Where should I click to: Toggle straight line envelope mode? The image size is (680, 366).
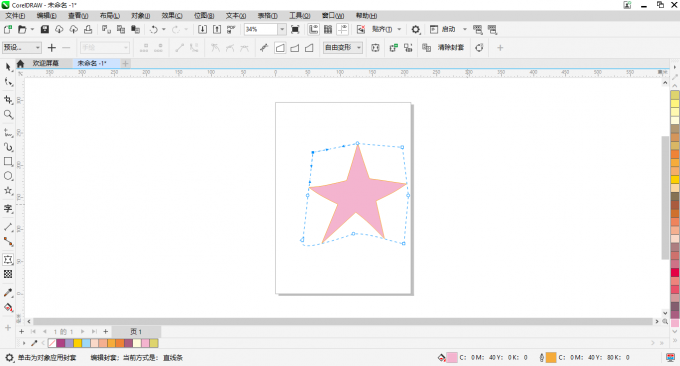[x=280, y=48]
